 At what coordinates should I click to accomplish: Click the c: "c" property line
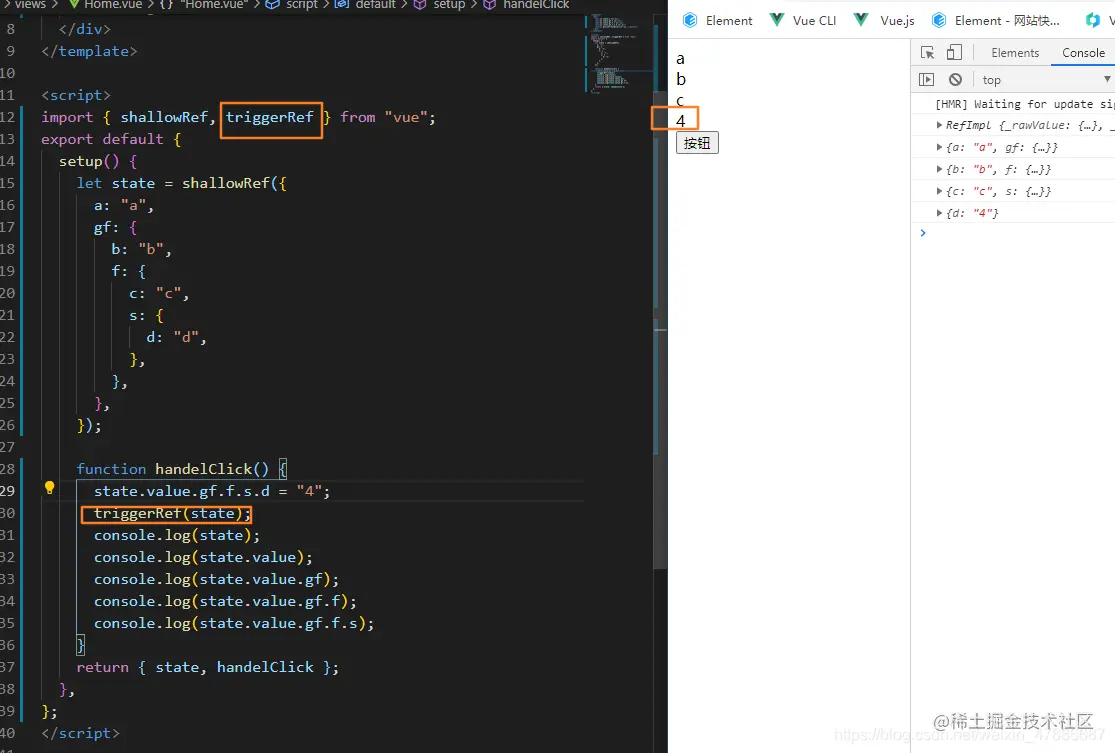pos(159,293)
